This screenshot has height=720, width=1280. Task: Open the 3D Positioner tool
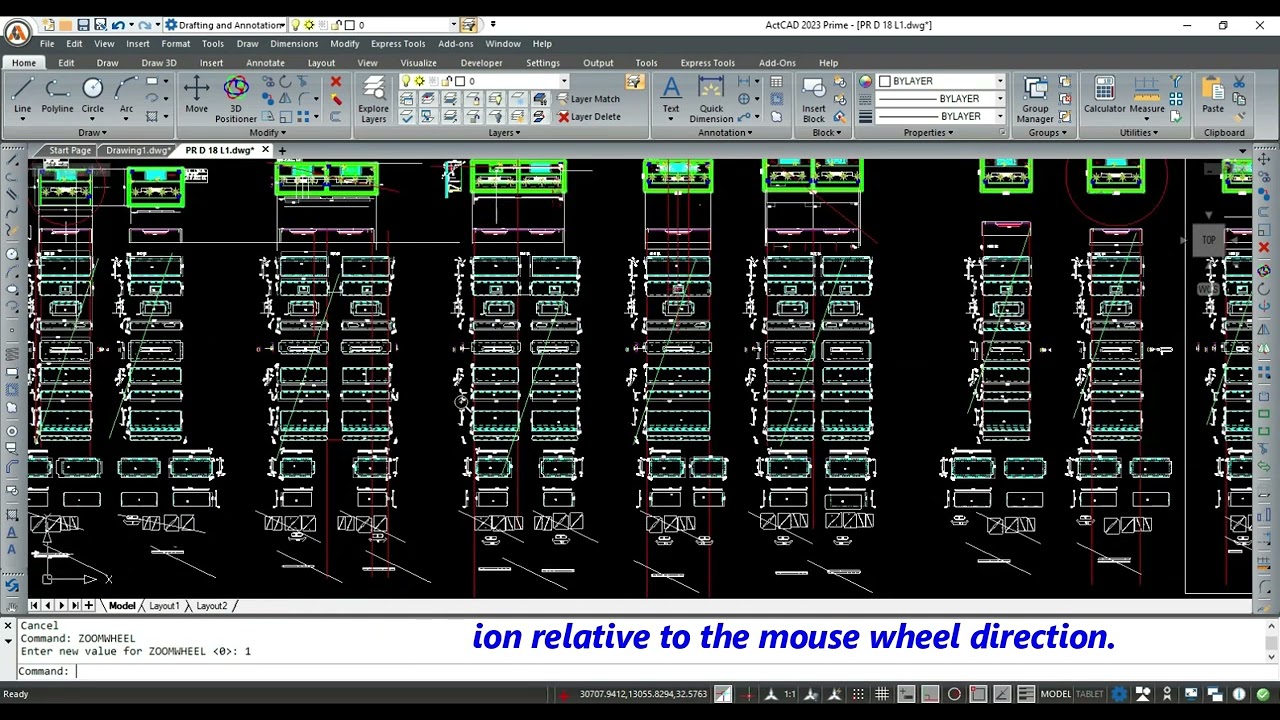(x=236, y=100)
